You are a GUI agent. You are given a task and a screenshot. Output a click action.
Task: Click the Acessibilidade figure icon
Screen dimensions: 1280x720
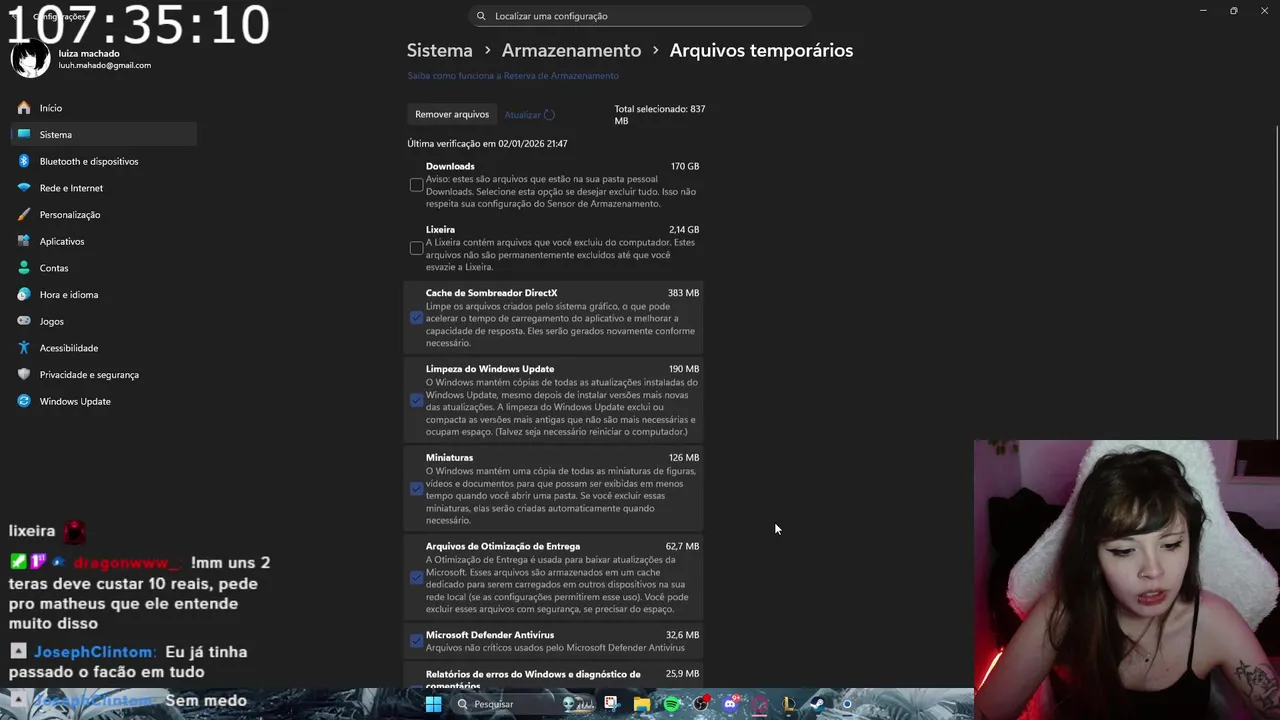(24, 348)
